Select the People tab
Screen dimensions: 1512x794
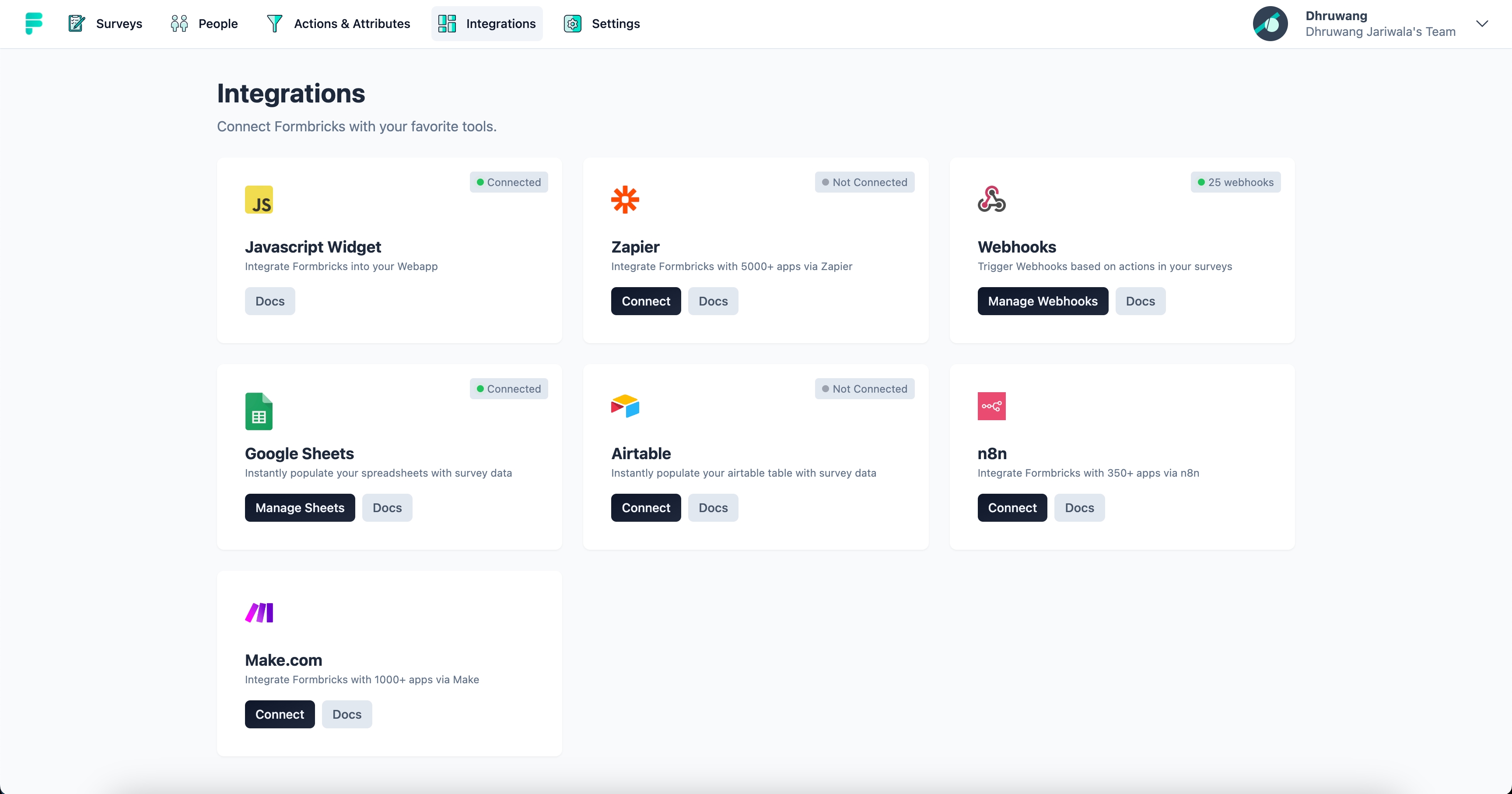pyautogui.click(x=203, y=23)
